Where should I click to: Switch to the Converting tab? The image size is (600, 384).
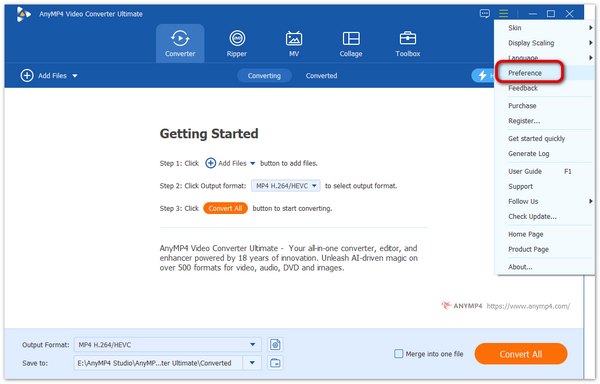pos(264,76)
